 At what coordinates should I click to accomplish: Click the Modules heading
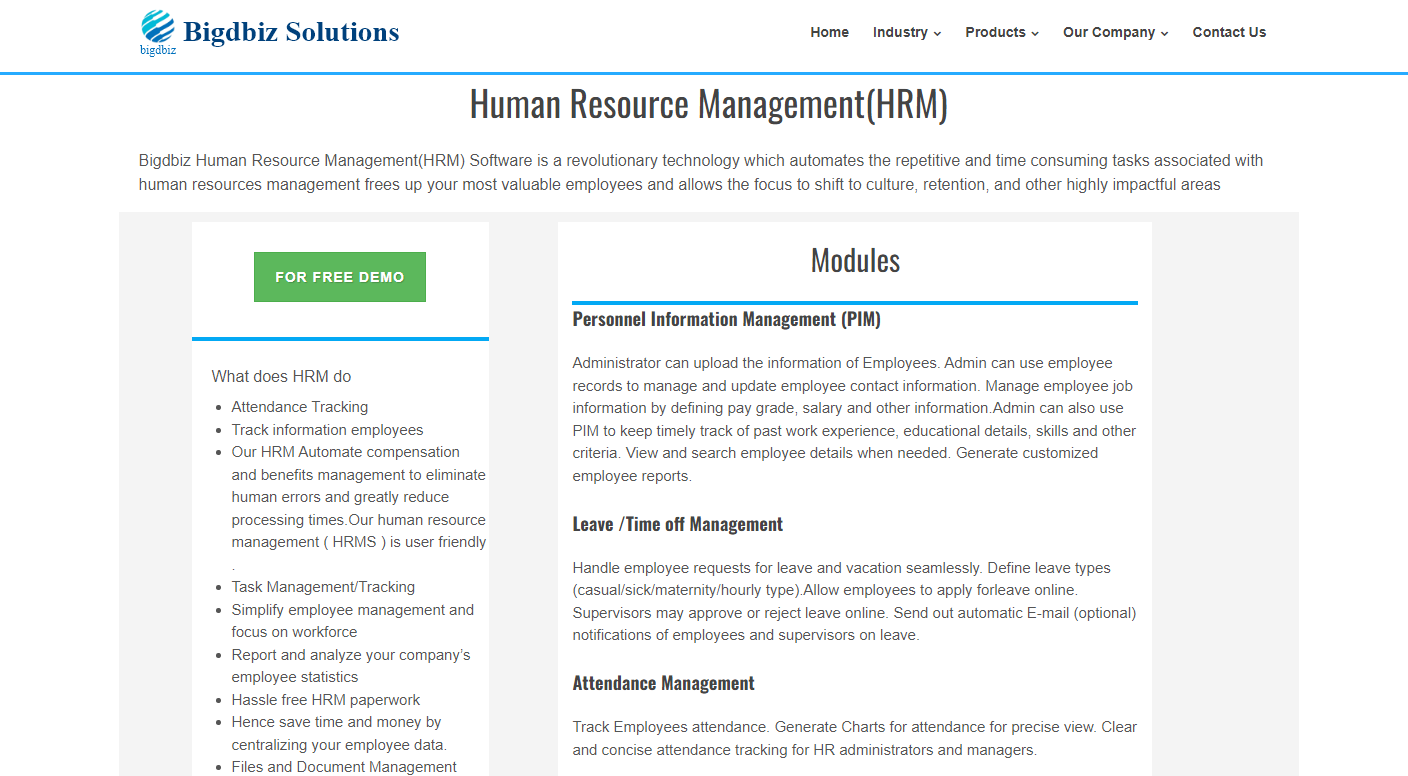click(855, 261)
